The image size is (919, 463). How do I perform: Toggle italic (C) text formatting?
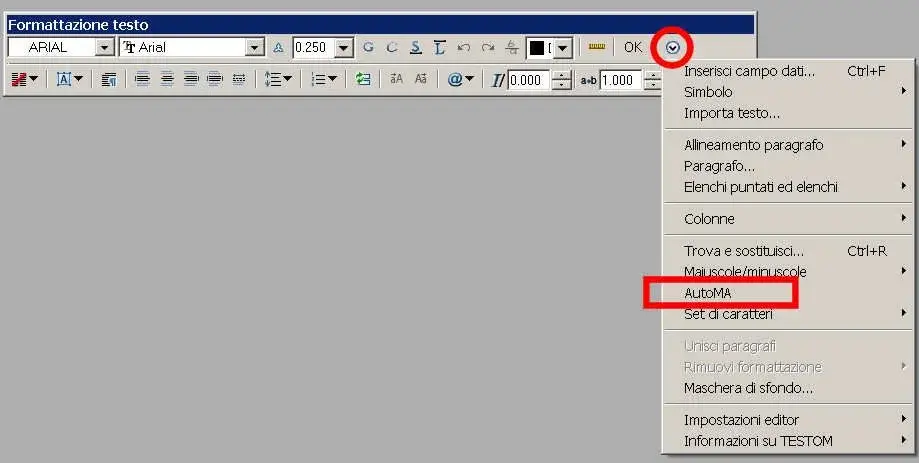[x=392, y=47]
